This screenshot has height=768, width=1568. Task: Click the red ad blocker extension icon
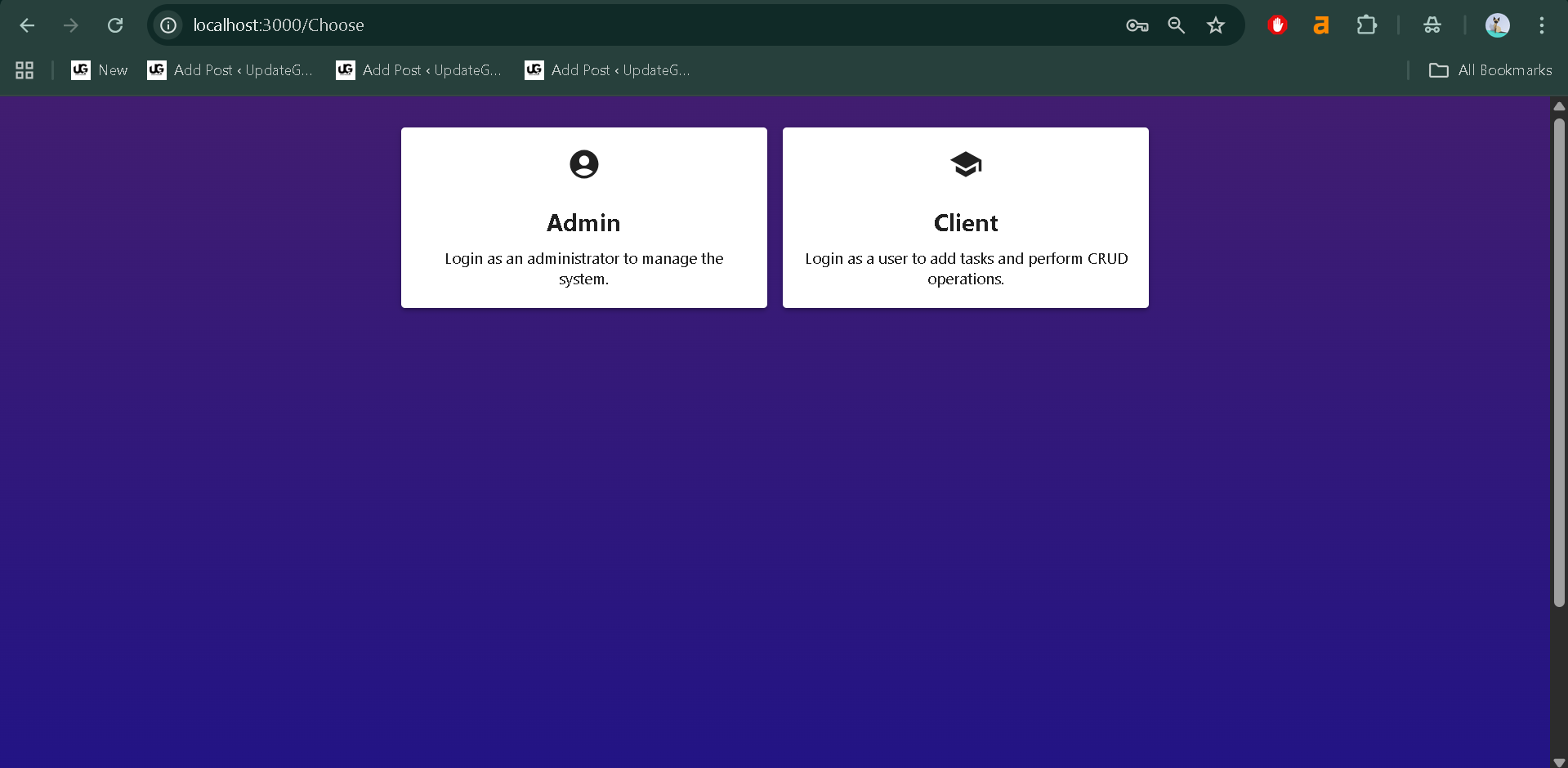pos(1277,25)
